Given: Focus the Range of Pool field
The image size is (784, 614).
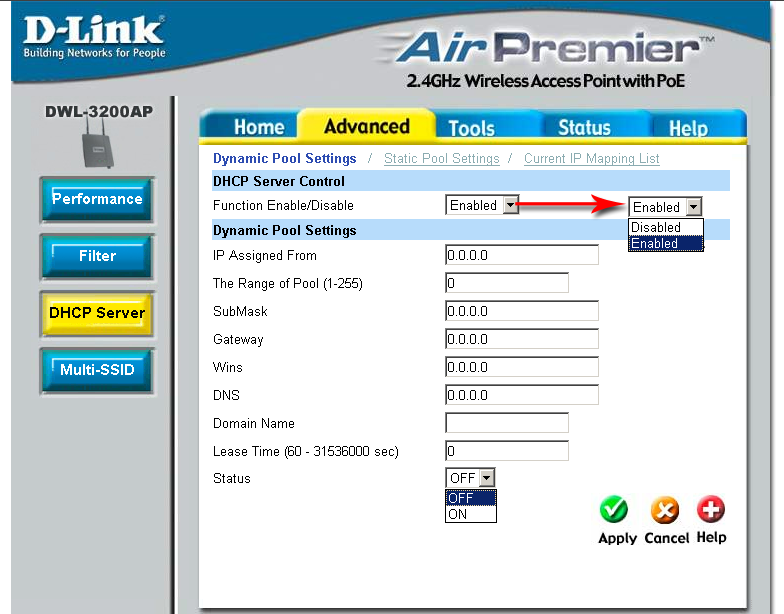Looking at the screenshot, I should [506, 283].
